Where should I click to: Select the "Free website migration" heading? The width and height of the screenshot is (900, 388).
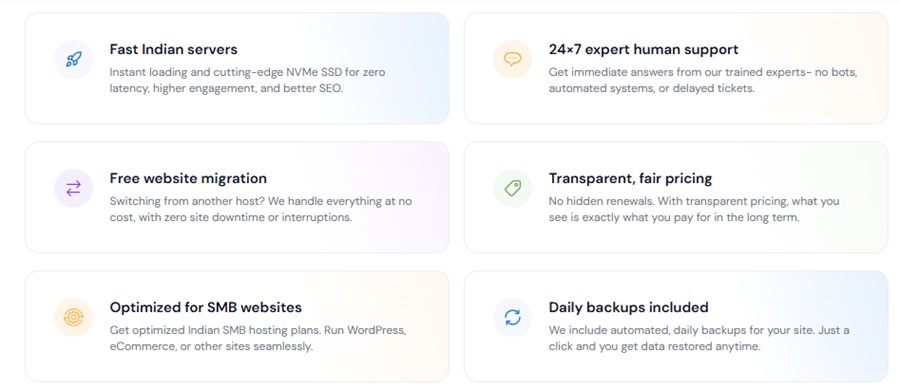pyautogui.click(x=188, y=179)
